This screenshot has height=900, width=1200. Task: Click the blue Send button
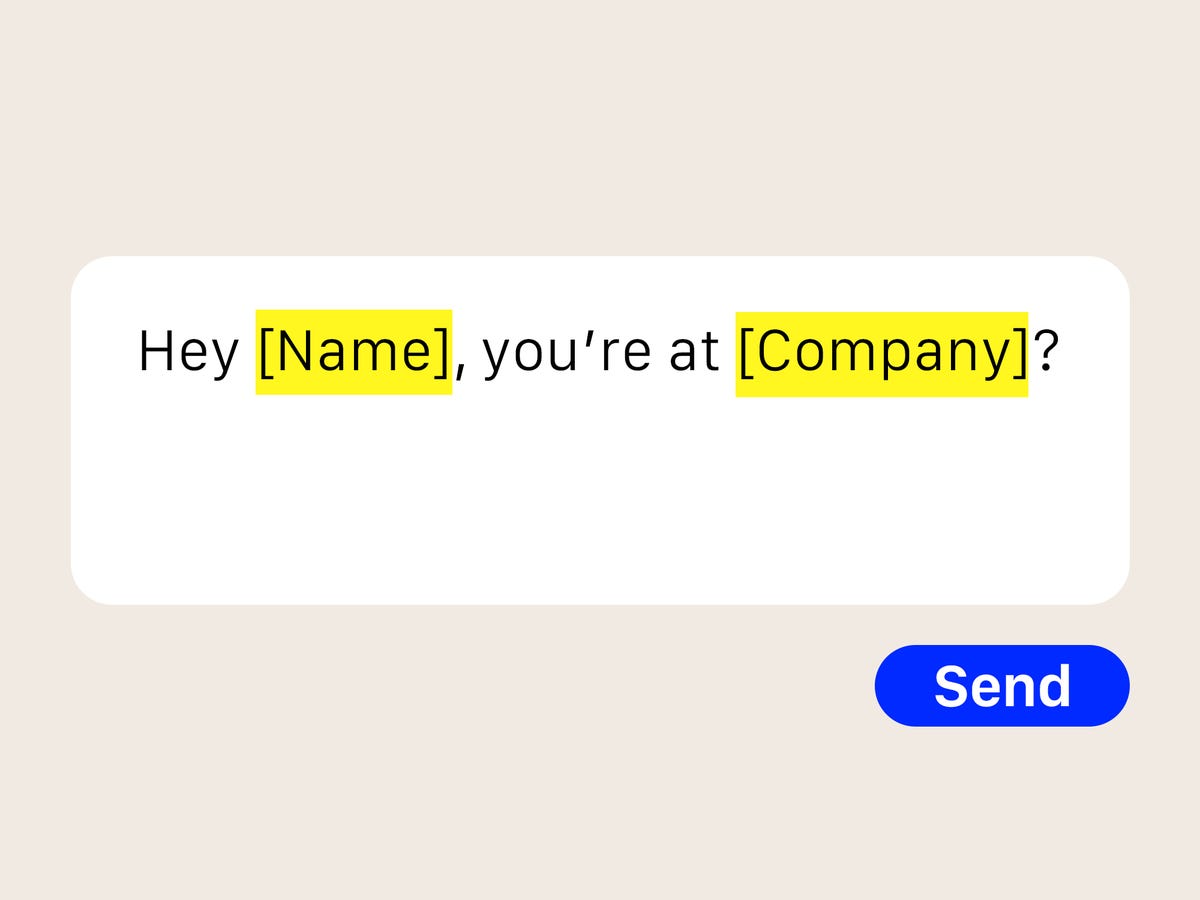pos(1001,686)
